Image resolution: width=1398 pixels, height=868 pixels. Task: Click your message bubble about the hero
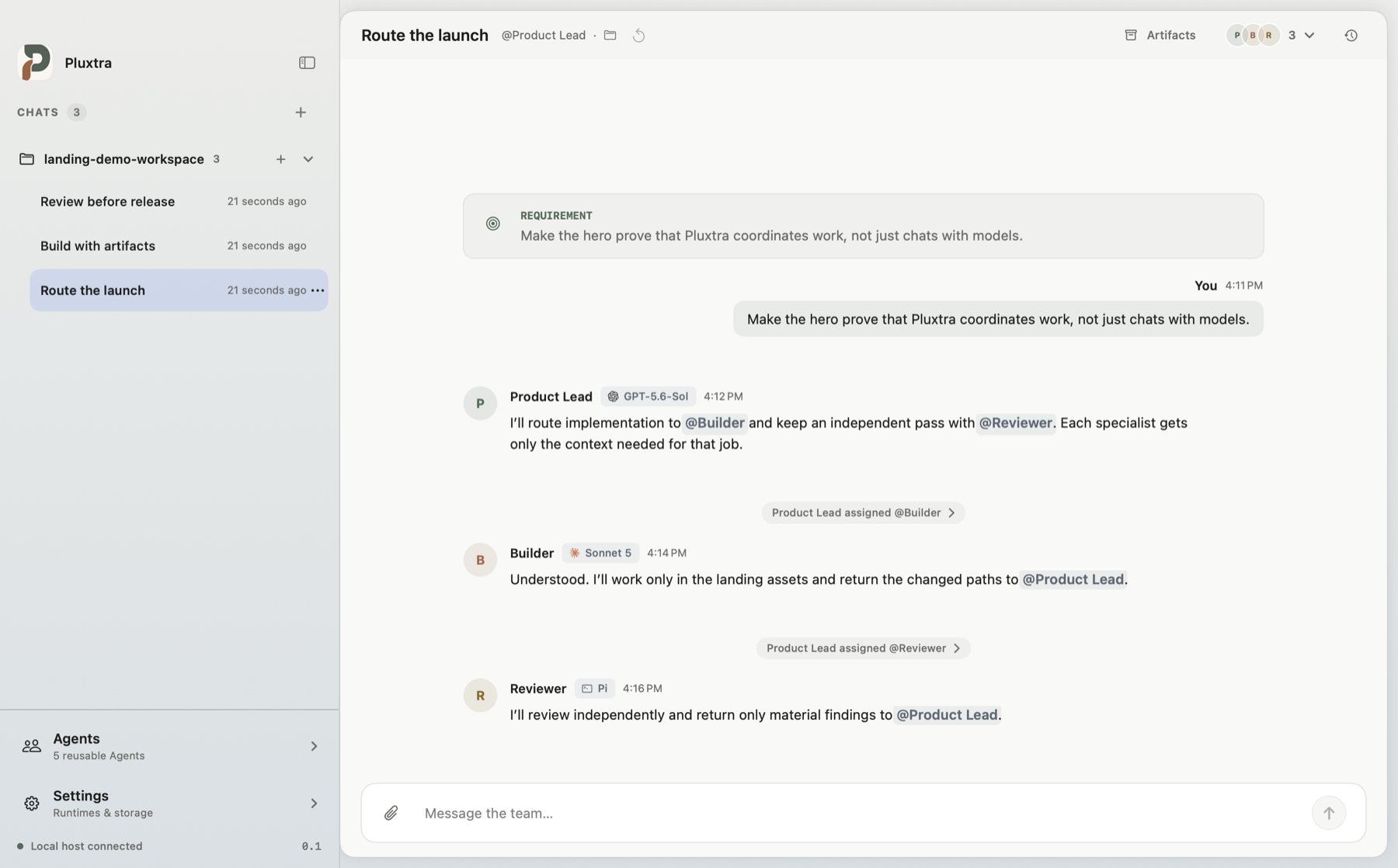pos(998,319)
